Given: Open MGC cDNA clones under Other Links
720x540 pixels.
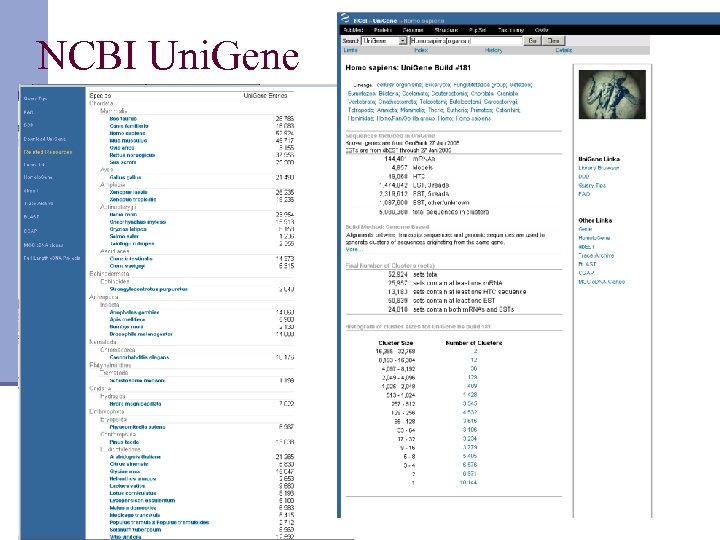Looking at the screenshot, I should [x=602, y=281].
